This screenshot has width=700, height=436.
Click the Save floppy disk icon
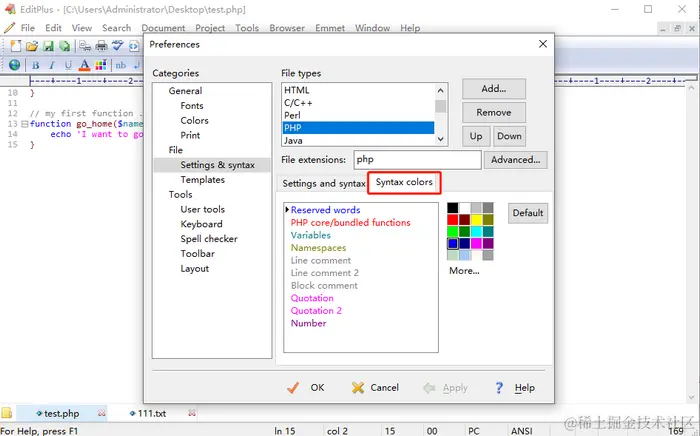(48, 46)
